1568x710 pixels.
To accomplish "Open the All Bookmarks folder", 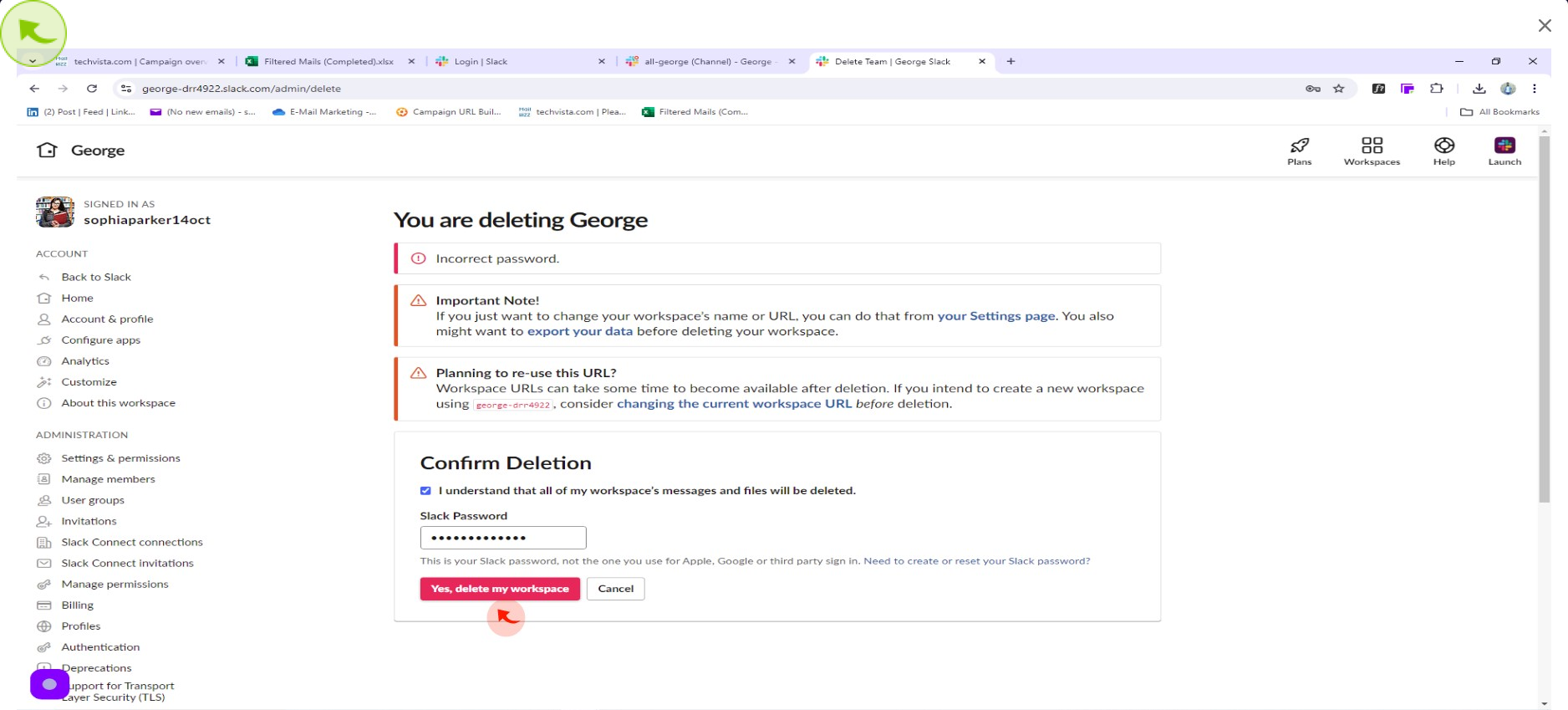I will pyautogui.click(x=1499, y=111).
